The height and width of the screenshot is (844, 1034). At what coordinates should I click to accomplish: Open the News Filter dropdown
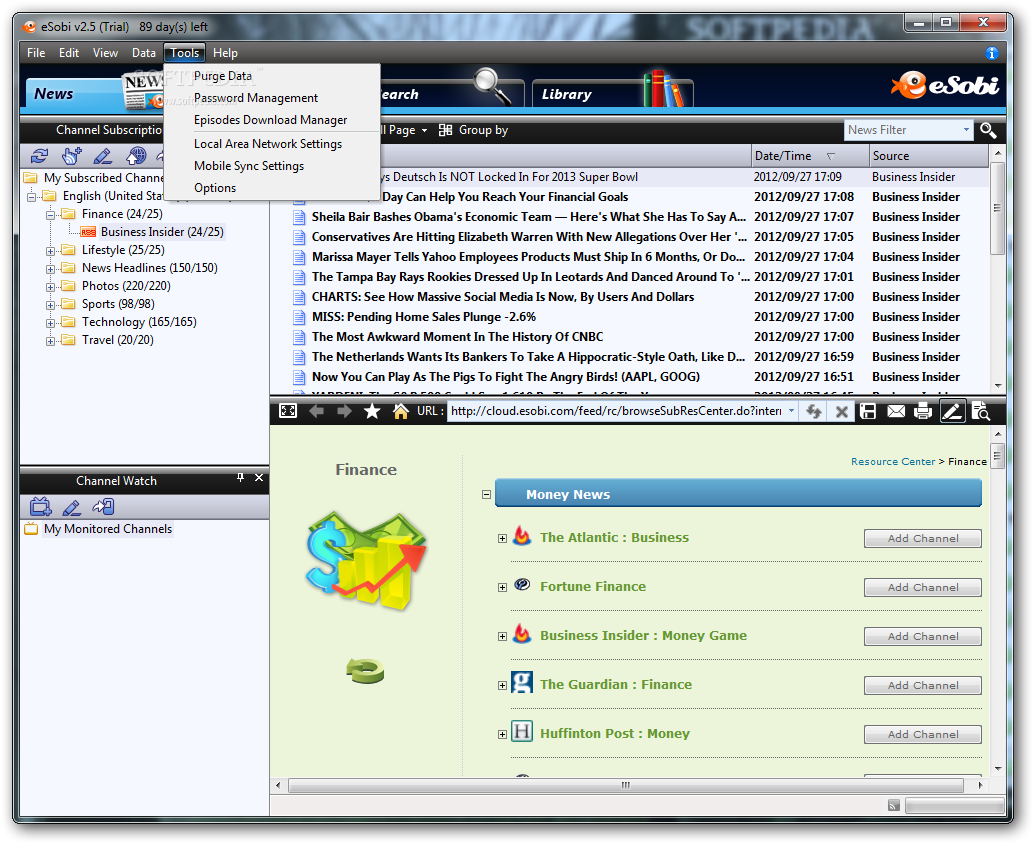coord(967,130)
